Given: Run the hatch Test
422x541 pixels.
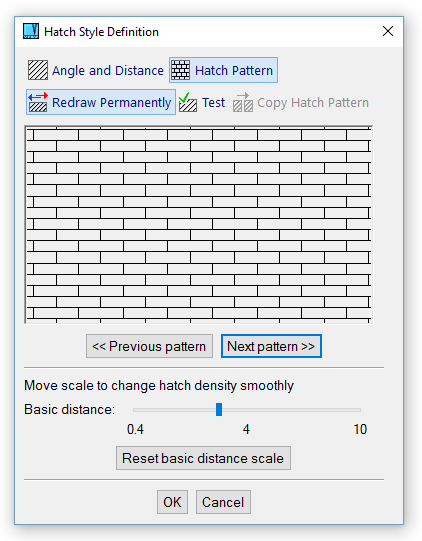Looking at the screenshot, I should 213,102.
